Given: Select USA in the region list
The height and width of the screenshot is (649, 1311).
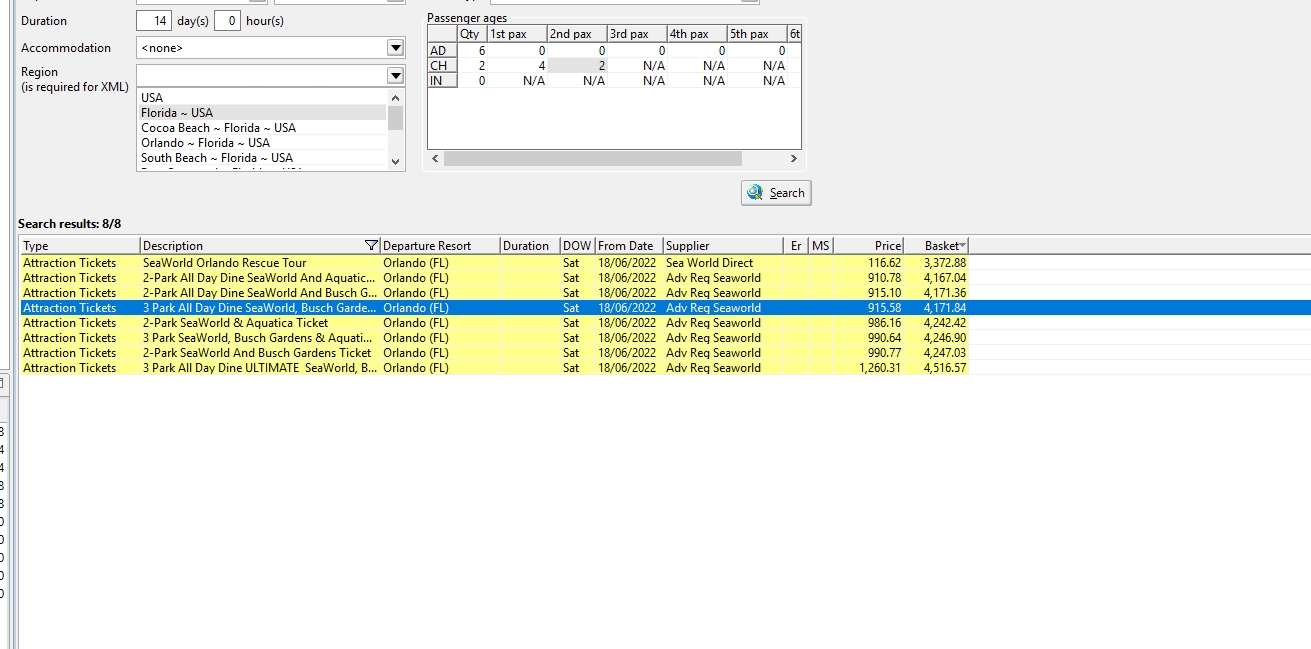Looking at the screenshot, I should click(262, 98).
